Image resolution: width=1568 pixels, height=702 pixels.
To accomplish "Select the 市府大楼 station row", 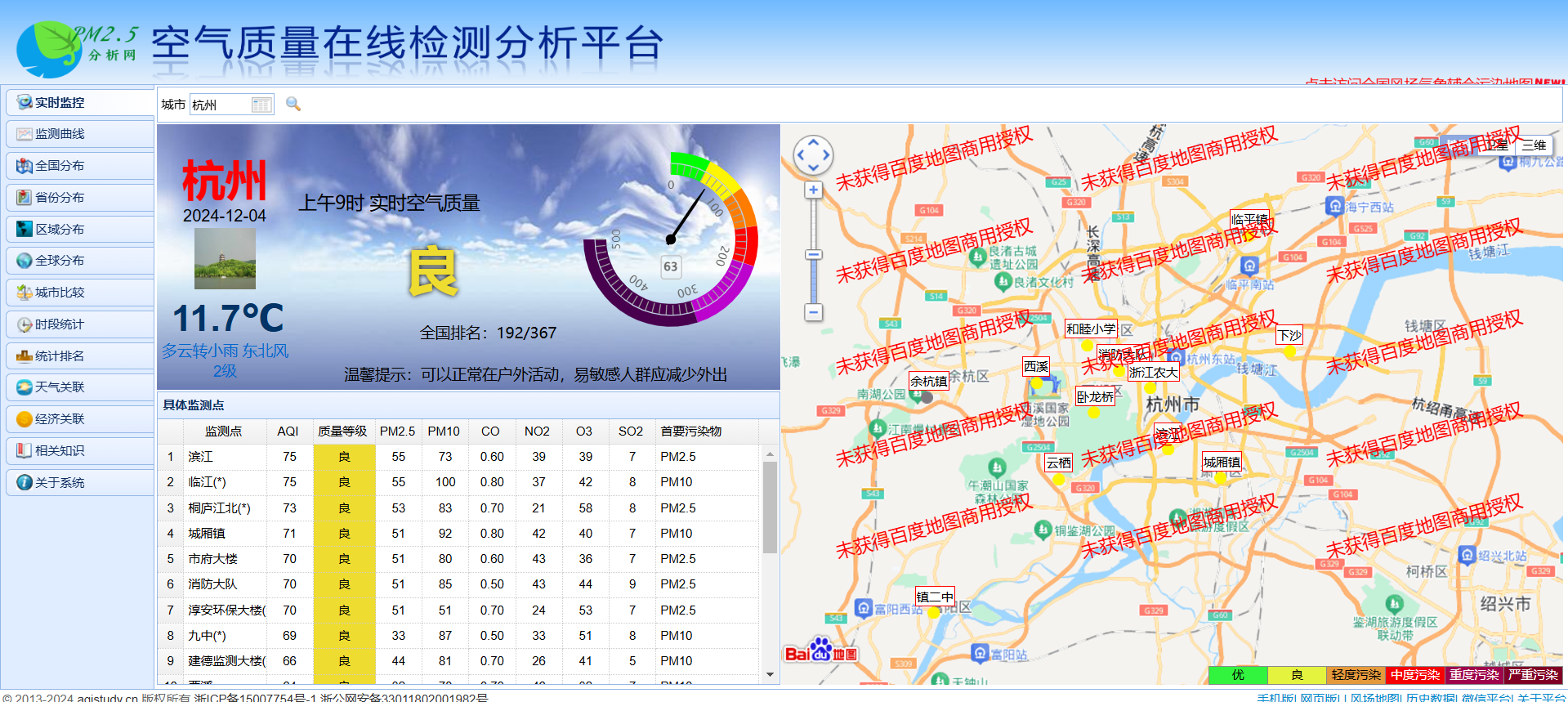I will (x=458, y=559).
